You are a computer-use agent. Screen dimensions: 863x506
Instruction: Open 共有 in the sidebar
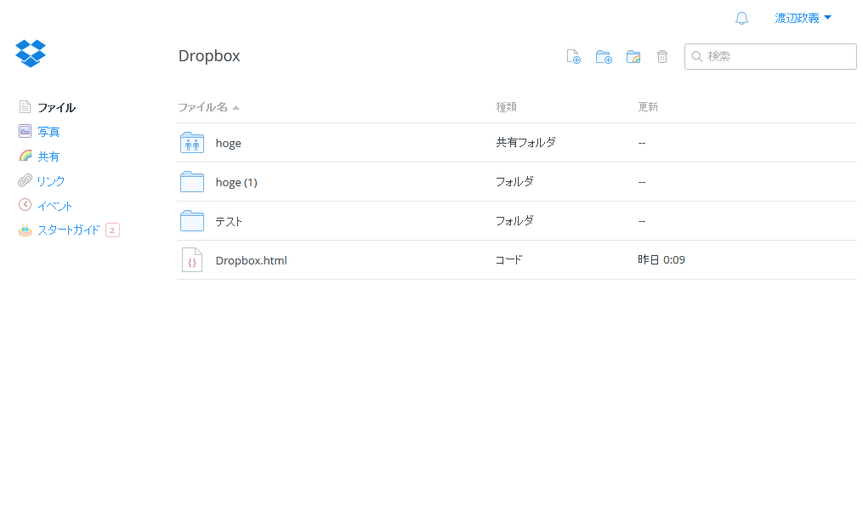(48, 156)
